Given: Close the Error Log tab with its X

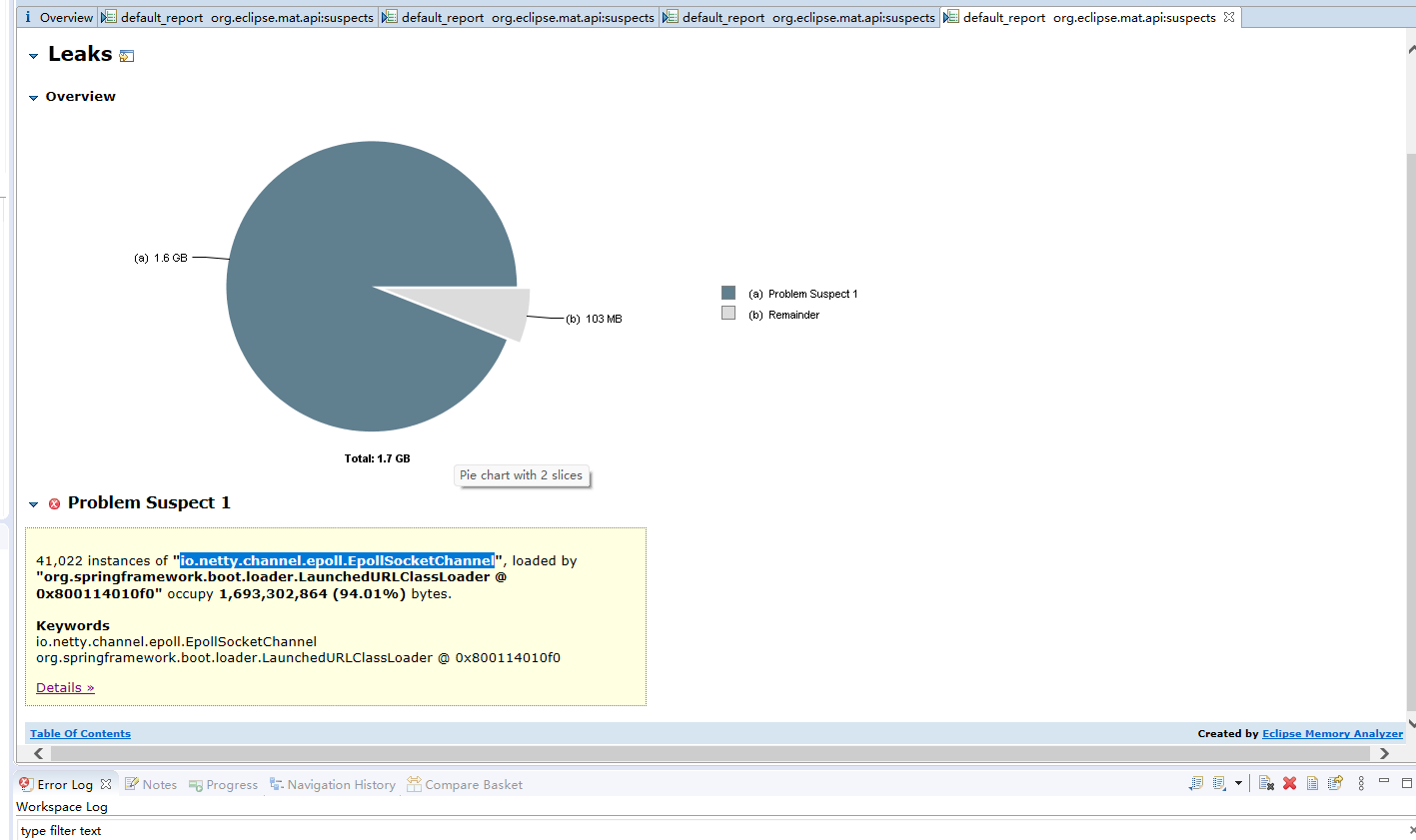Looking at the screenshot, I should coord(106,784).
